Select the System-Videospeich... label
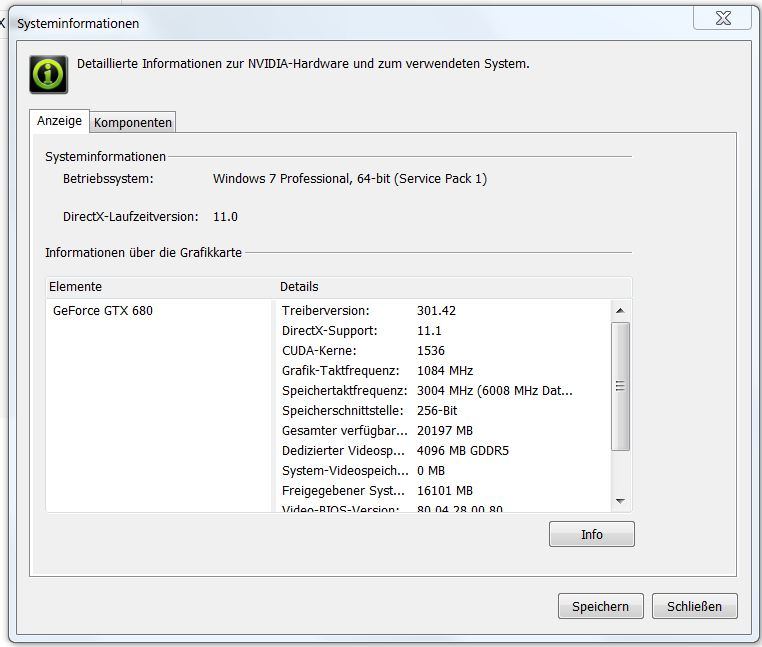 point(345,471)
